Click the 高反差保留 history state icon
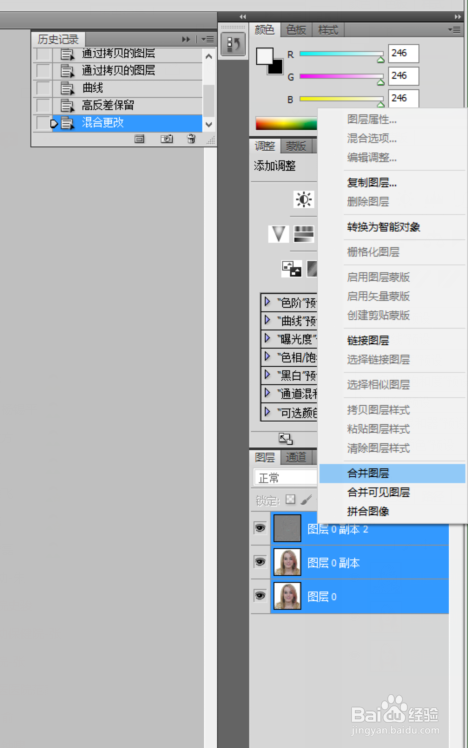This screenshot has height=748, width=468. pyautogui.click(x=67, y=105)
